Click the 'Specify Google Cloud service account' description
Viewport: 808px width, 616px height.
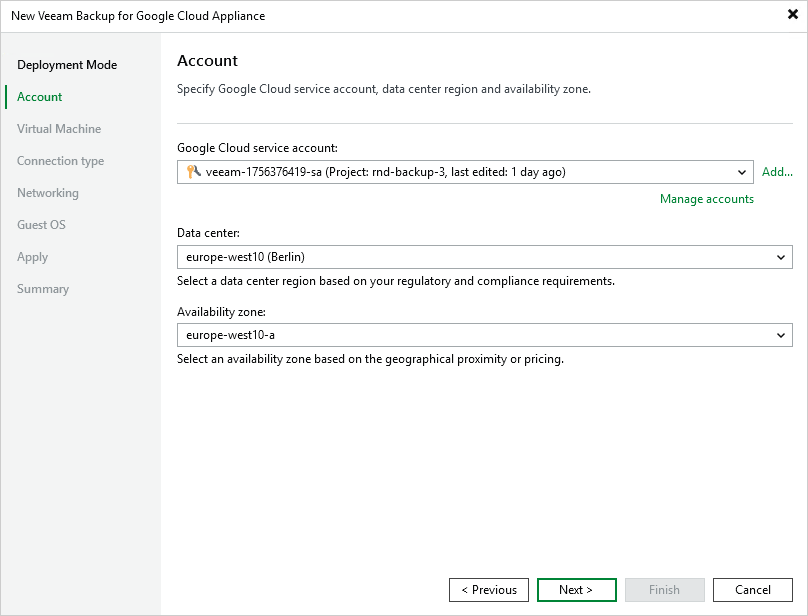(384, 89)
